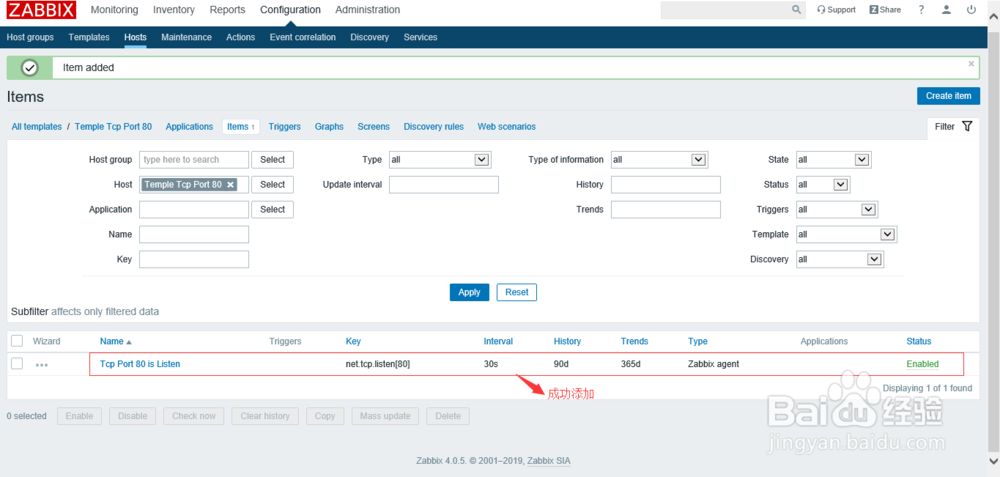
Task: Sort the table by Key column
Action: (x=353, y=341)
